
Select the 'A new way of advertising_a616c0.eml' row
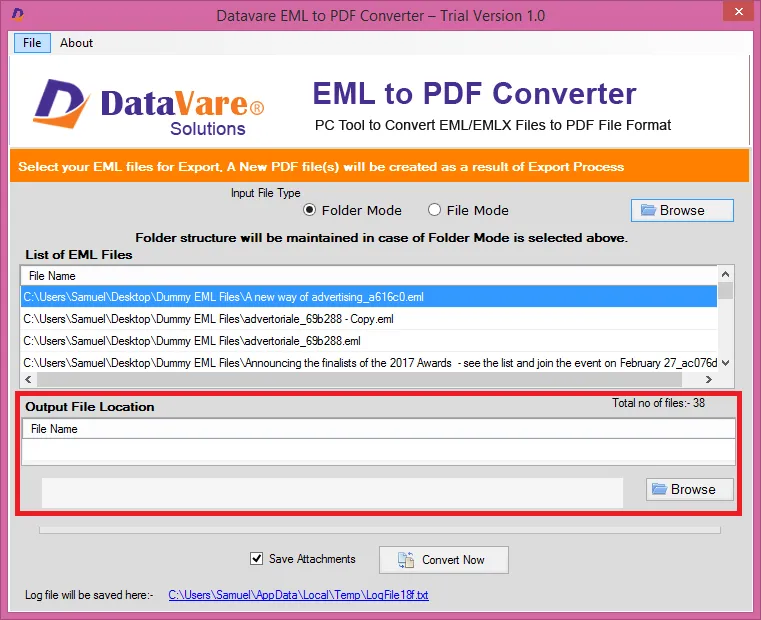pyautogui.click(x=369, y=297)
